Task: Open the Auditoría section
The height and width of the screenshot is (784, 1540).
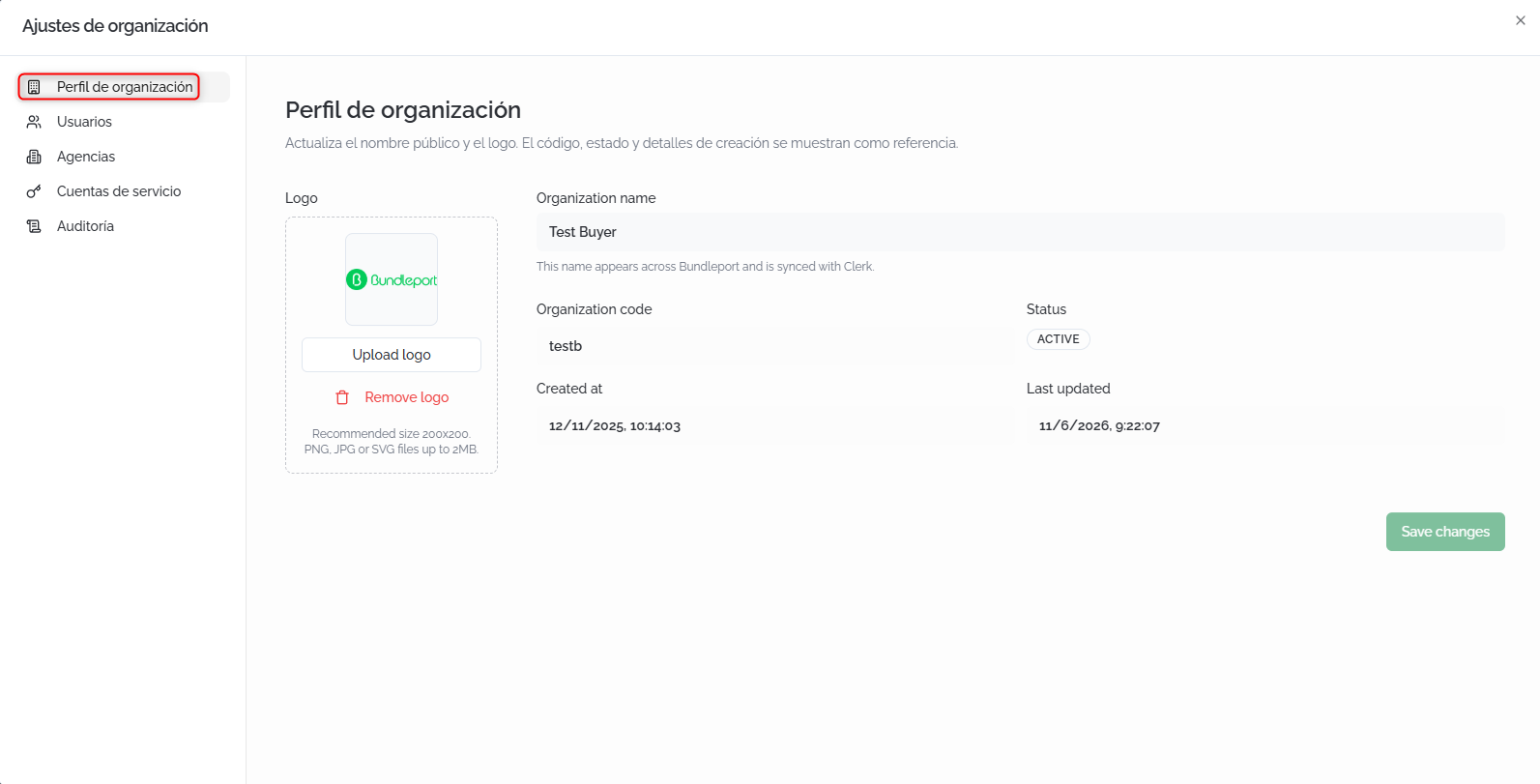Action: click(x=124, y=226)
